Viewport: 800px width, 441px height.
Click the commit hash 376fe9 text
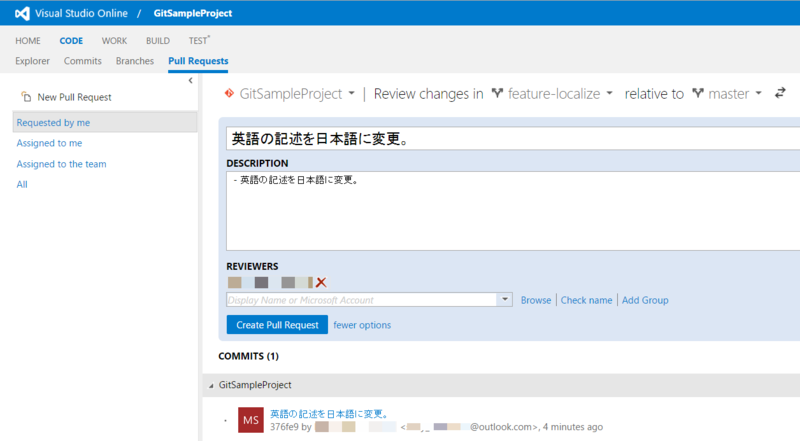tap(284, 427)
